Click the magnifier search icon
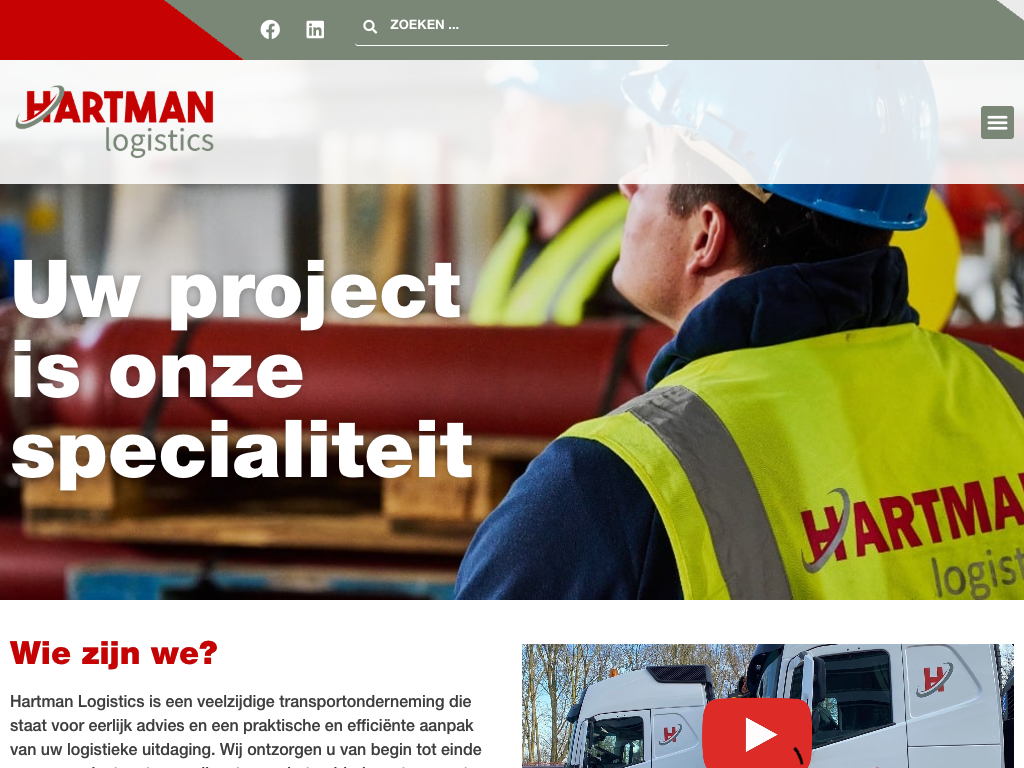This screenshot has width=1024, height=768. 370,27
